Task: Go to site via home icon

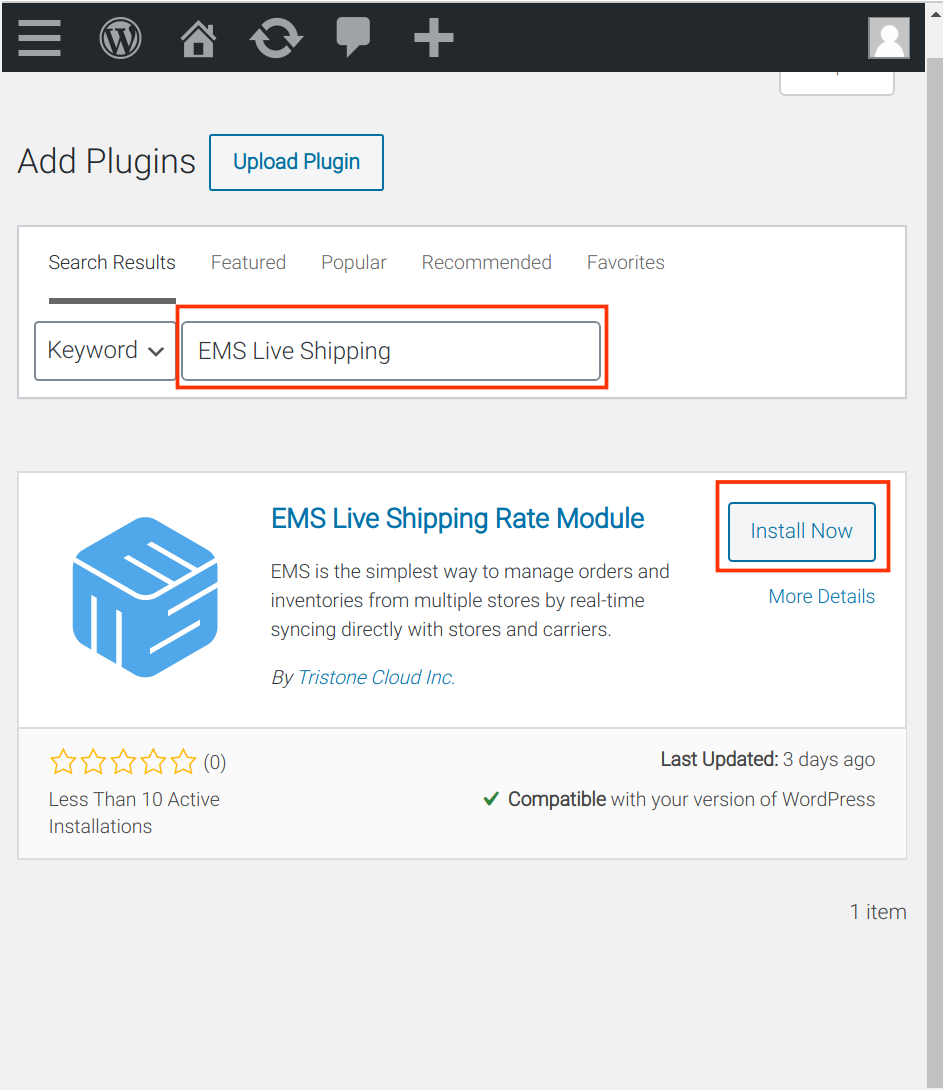Action: [x=198, y=38]
